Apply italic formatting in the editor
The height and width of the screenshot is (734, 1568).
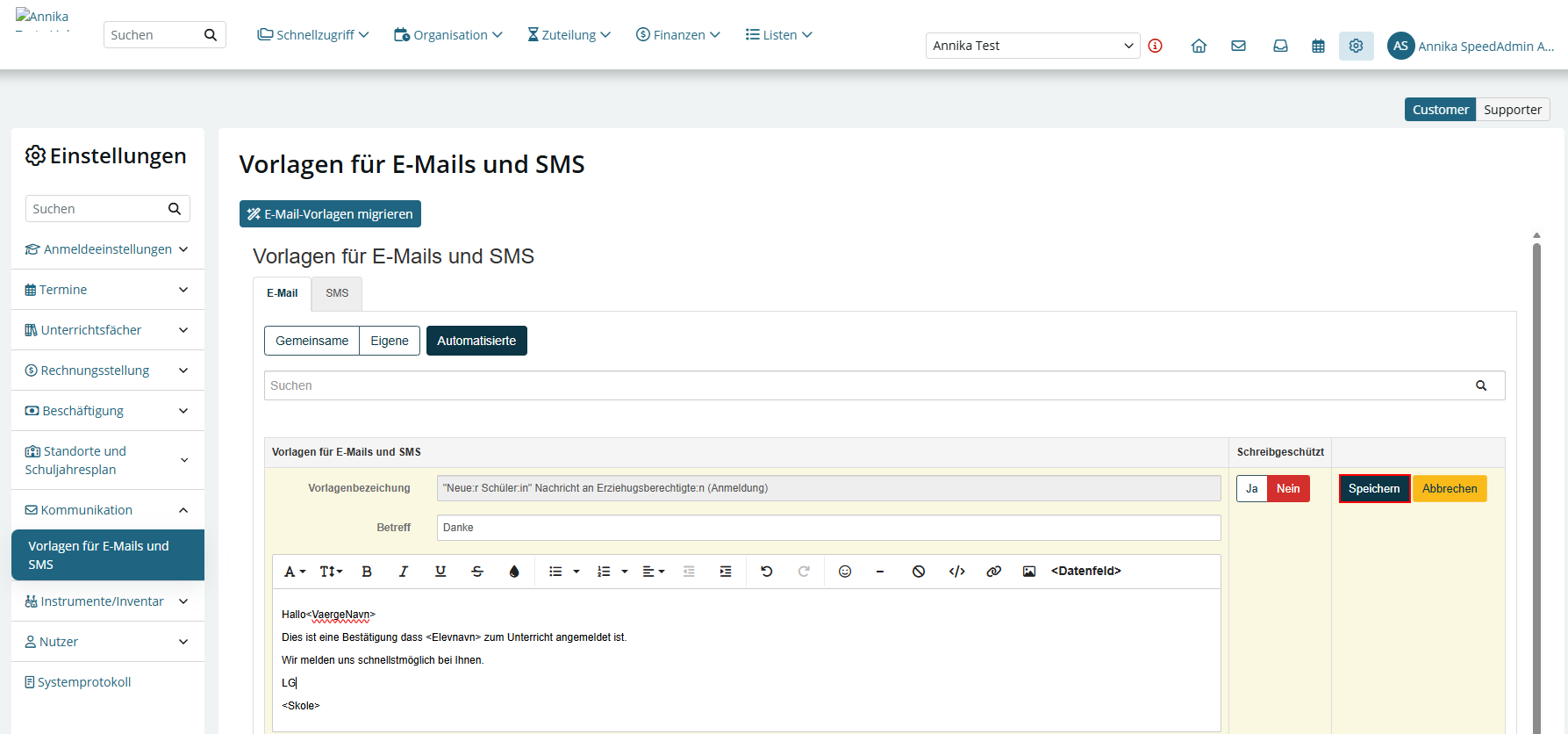pyautogui.click(x=404, y=572)
